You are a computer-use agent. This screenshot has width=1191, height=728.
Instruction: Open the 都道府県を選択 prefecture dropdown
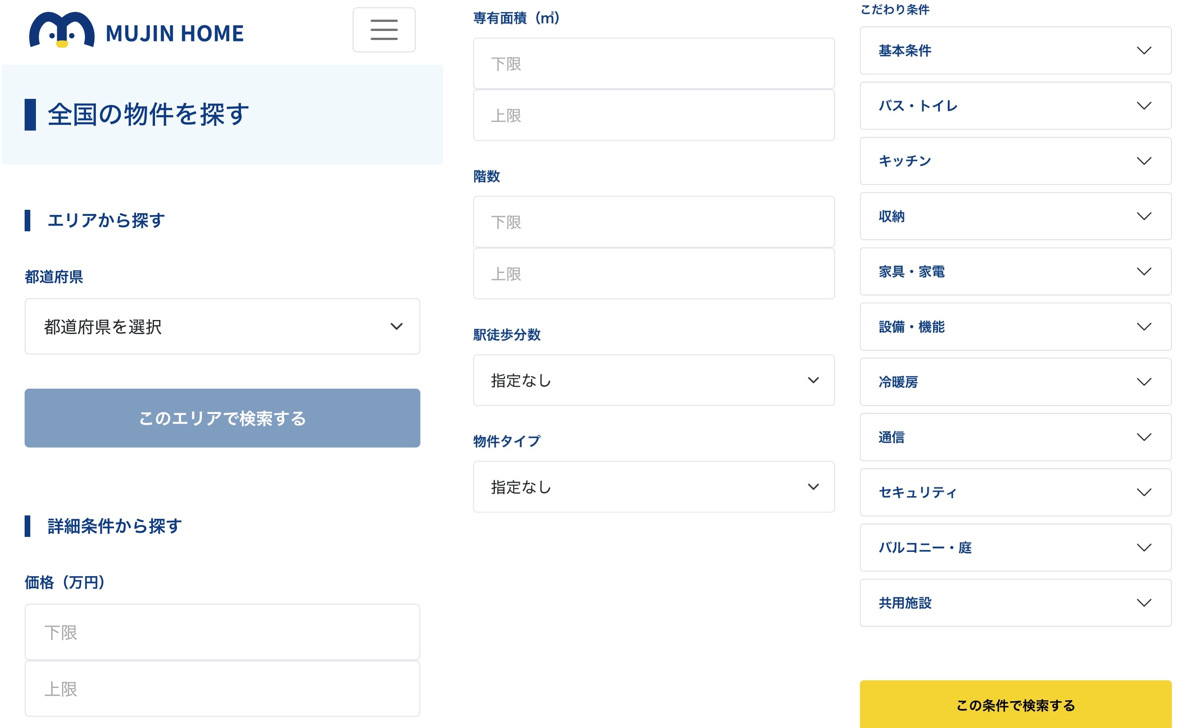click(222, 326)
